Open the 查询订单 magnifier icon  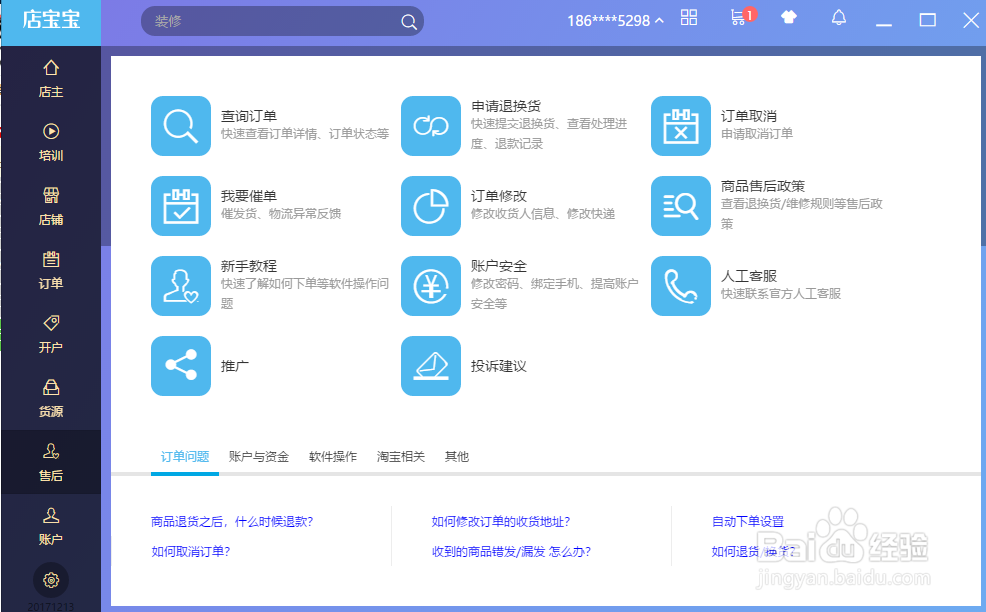click(x=180, y=126)
